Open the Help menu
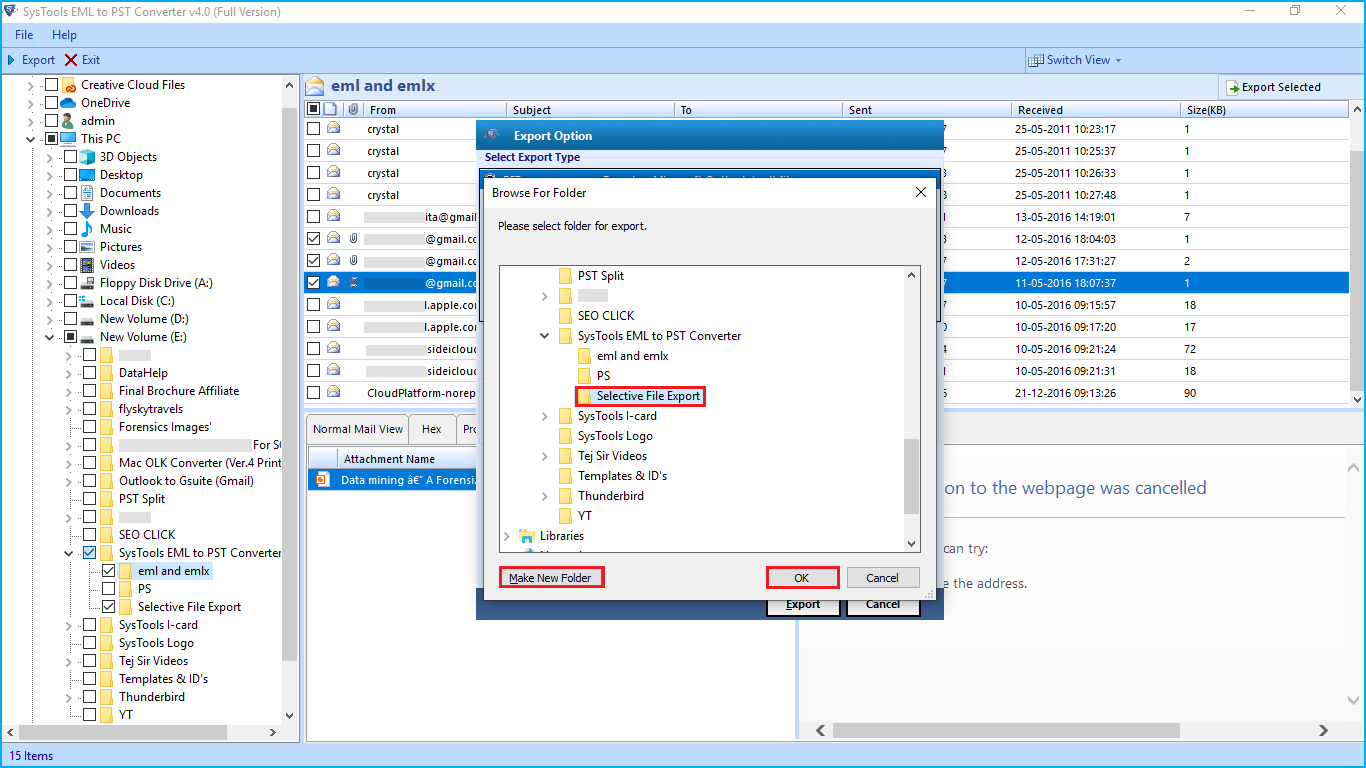1366x768 pixels. 64,35
